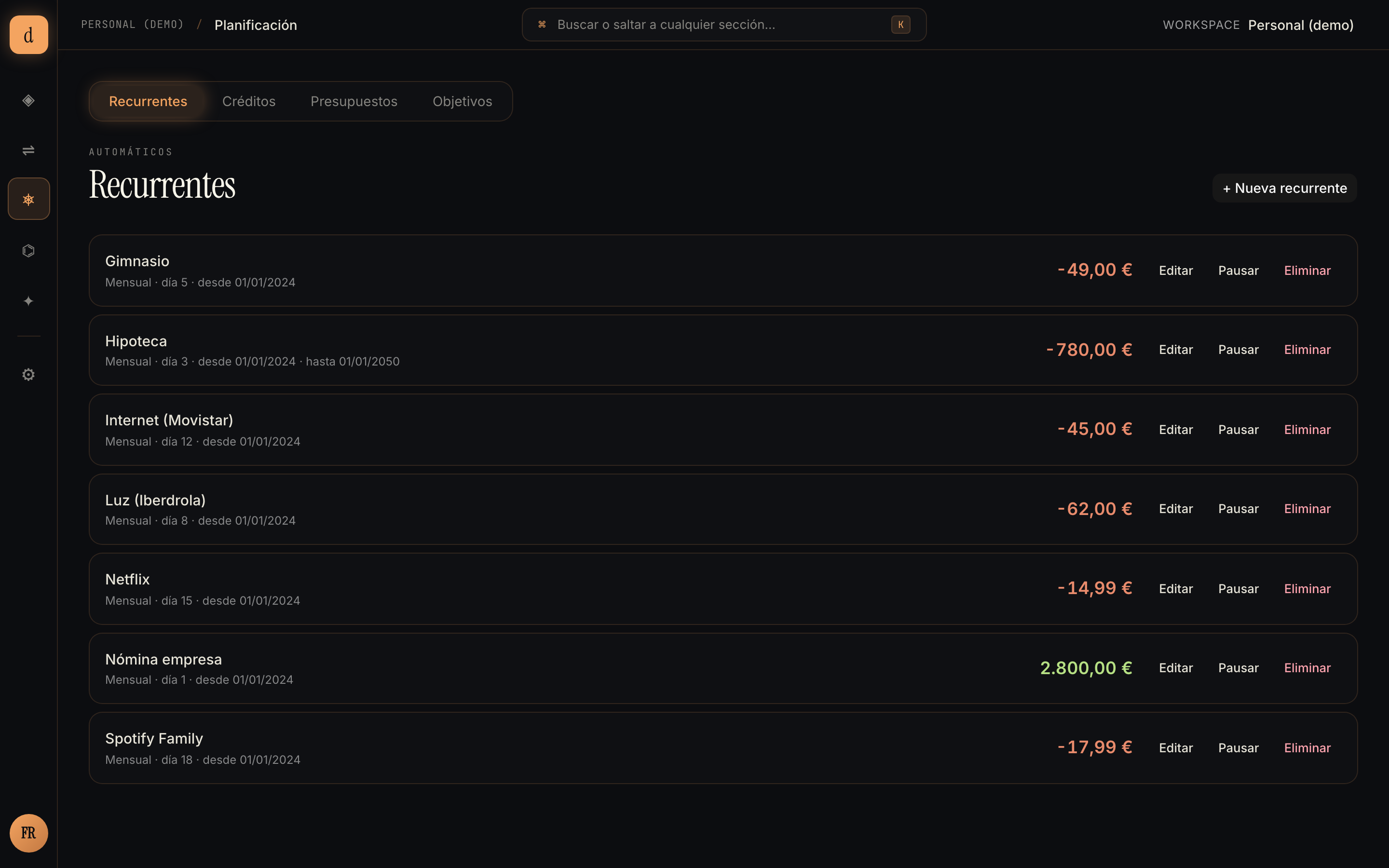Pause the Spotify Family recurrence
Viewport: 1389px width, 868px height.
[1238, 748]
